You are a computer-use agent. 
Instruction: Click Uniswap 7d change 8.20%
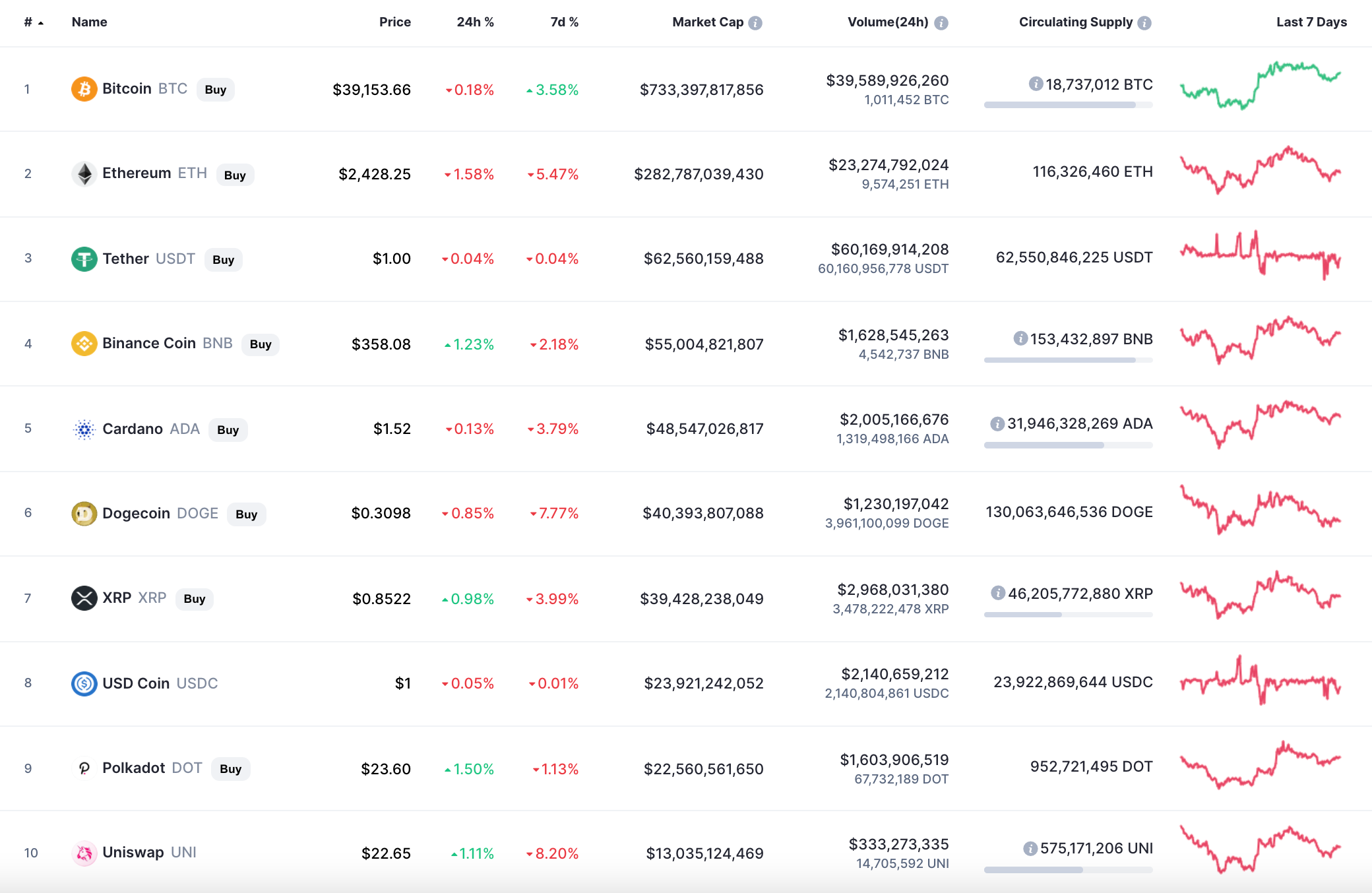[552, 853]
